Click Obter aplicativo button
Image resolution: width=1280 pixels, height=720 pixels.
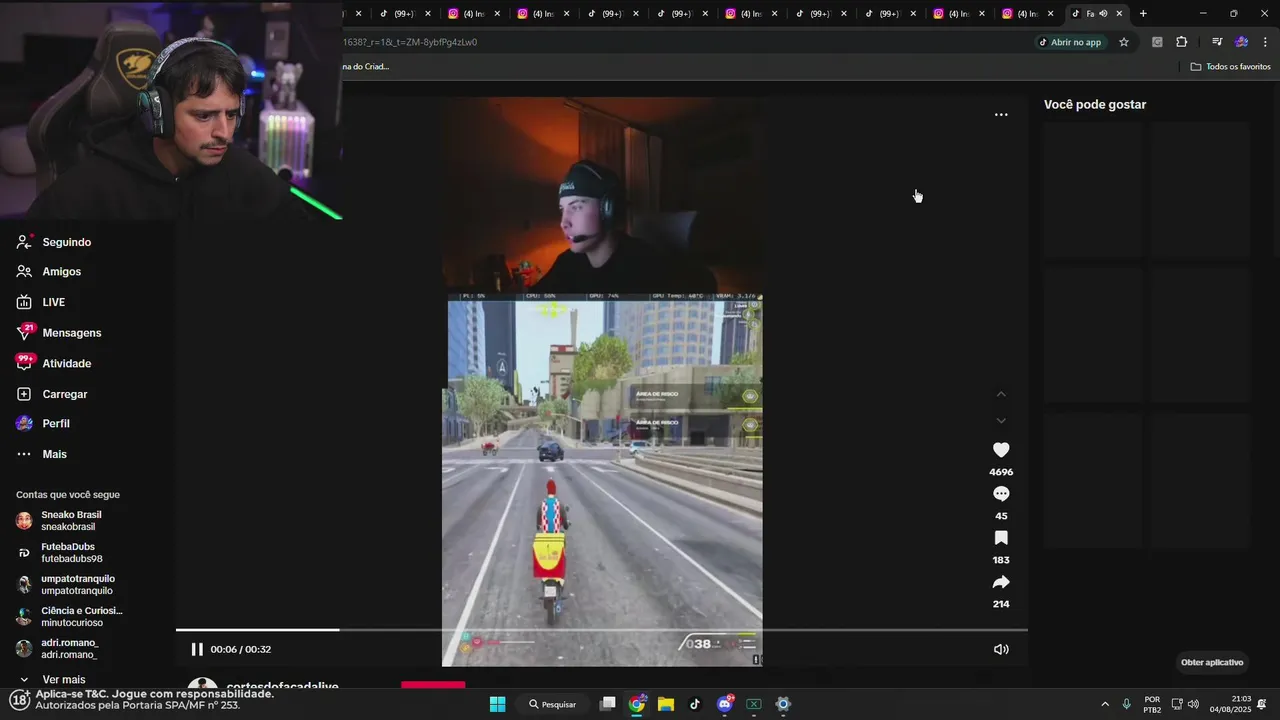coord(1212,662)
